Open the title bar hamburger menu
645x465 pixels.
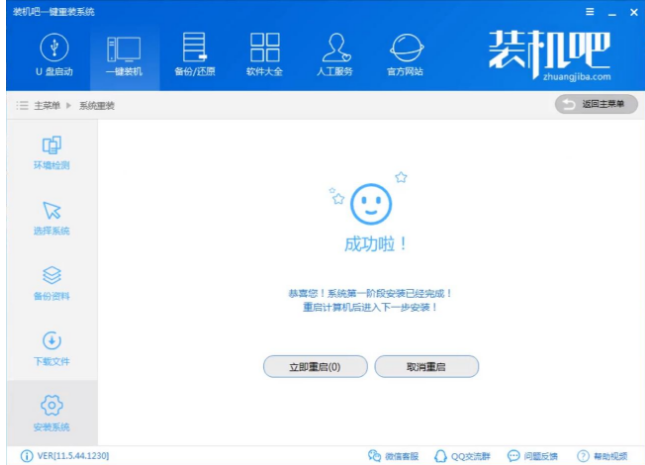click(x=590, y=12)
